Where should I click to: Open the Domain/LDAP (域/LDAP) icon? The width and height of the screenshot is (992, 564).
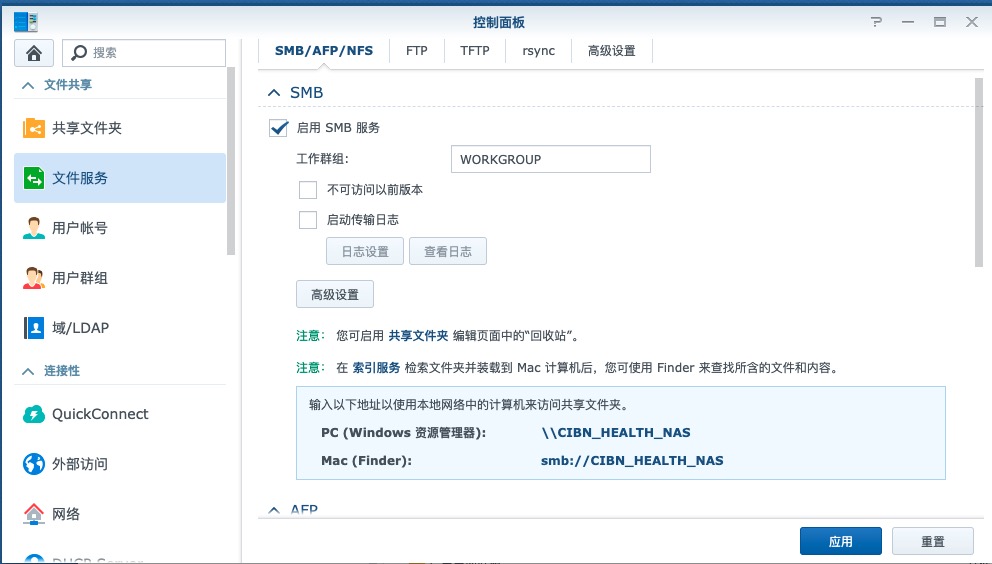(x=34, y=328)
